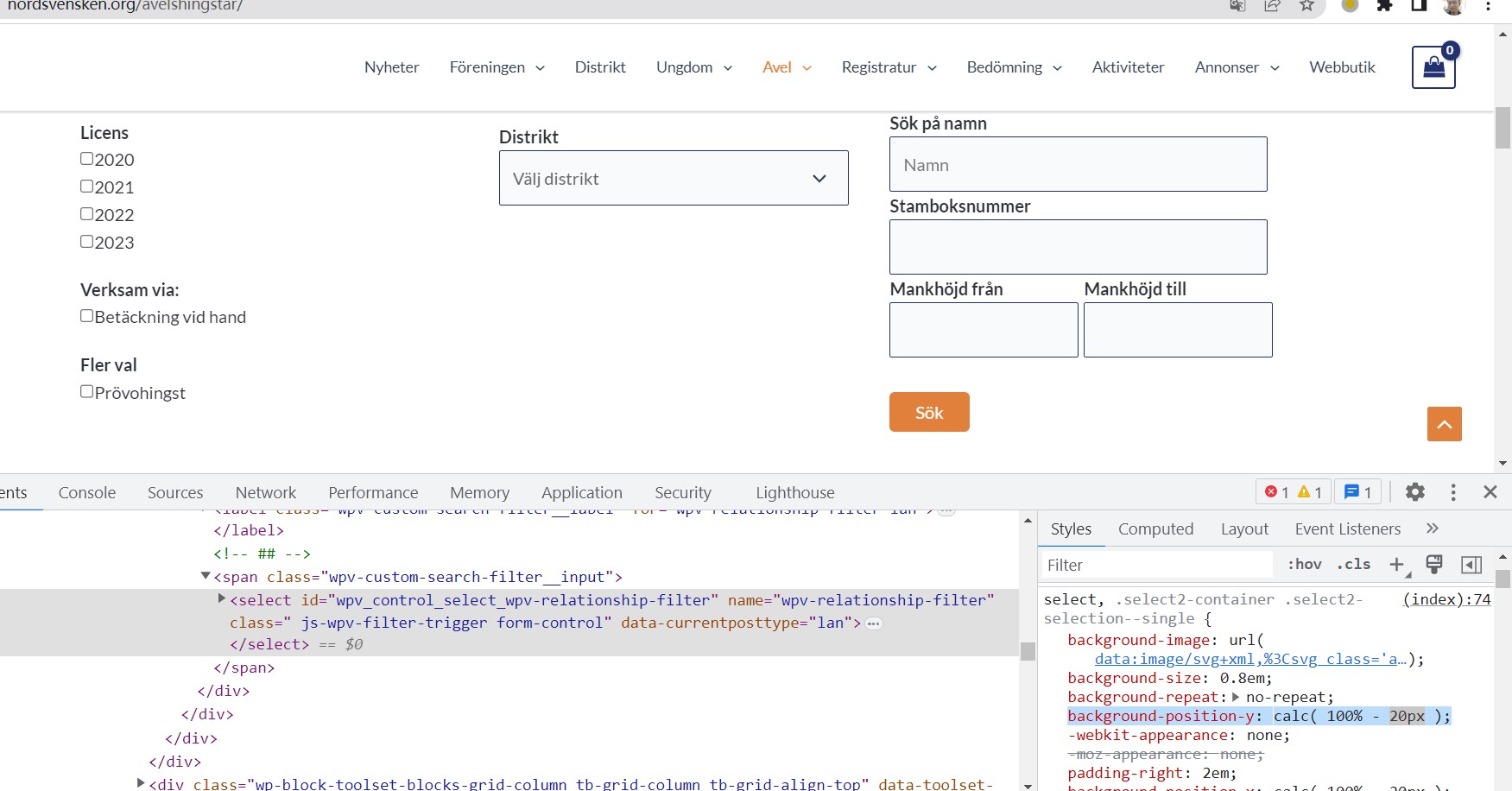This screenshot has width=1512, height=791.
Task: Check the 2022 Licens checkbox
Action: click(87, 214)
